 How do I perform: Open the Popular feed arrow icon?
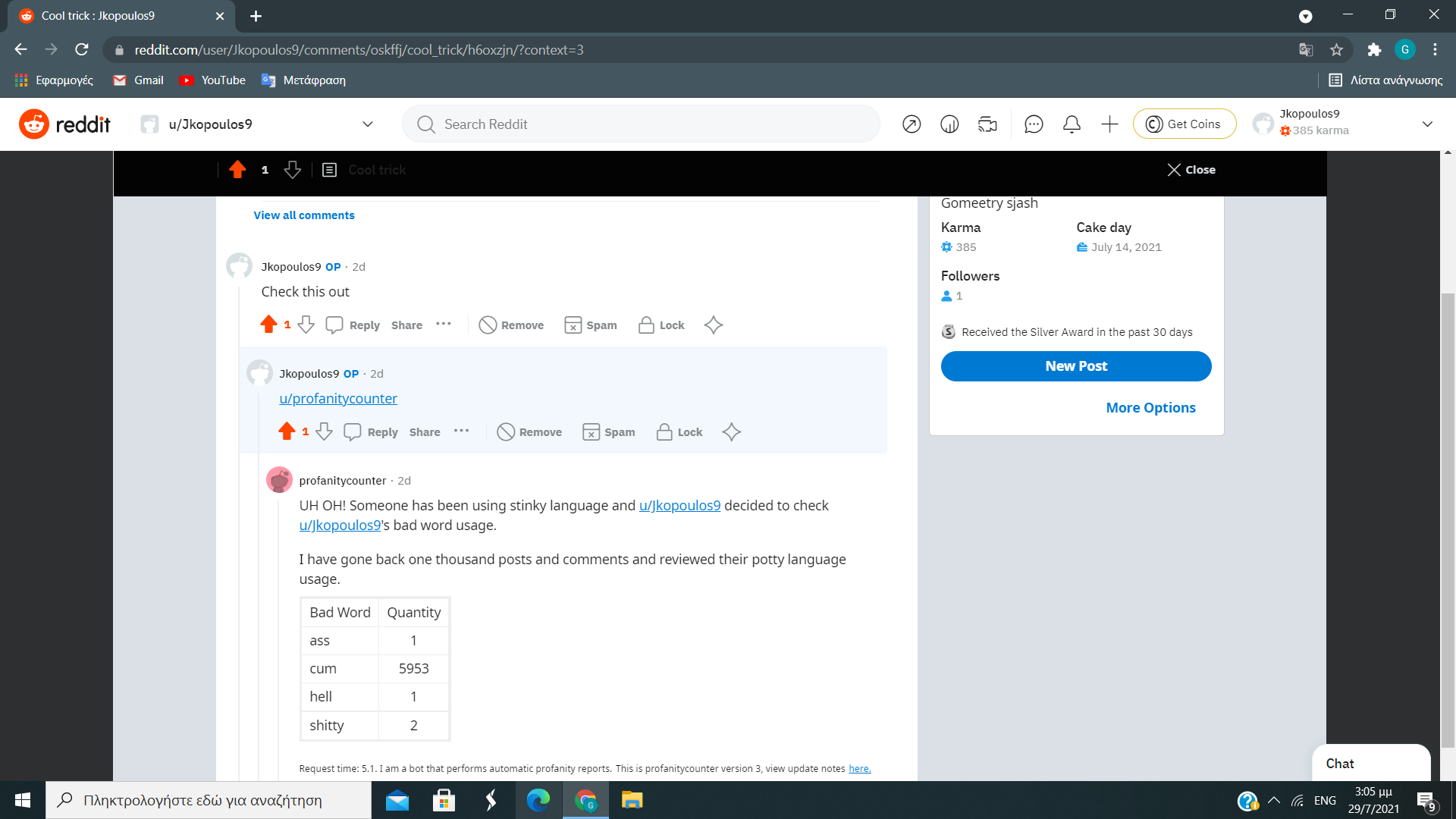coord(912,124)
